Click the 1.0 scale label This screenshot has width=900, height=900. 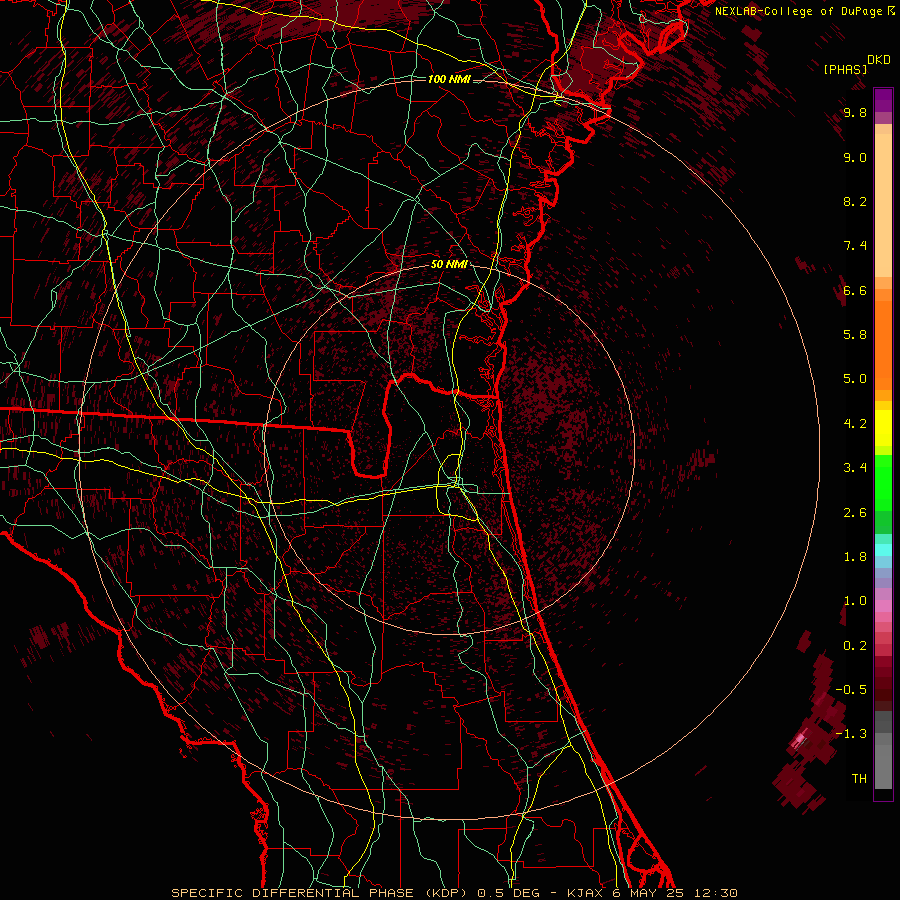pos(855,601)
